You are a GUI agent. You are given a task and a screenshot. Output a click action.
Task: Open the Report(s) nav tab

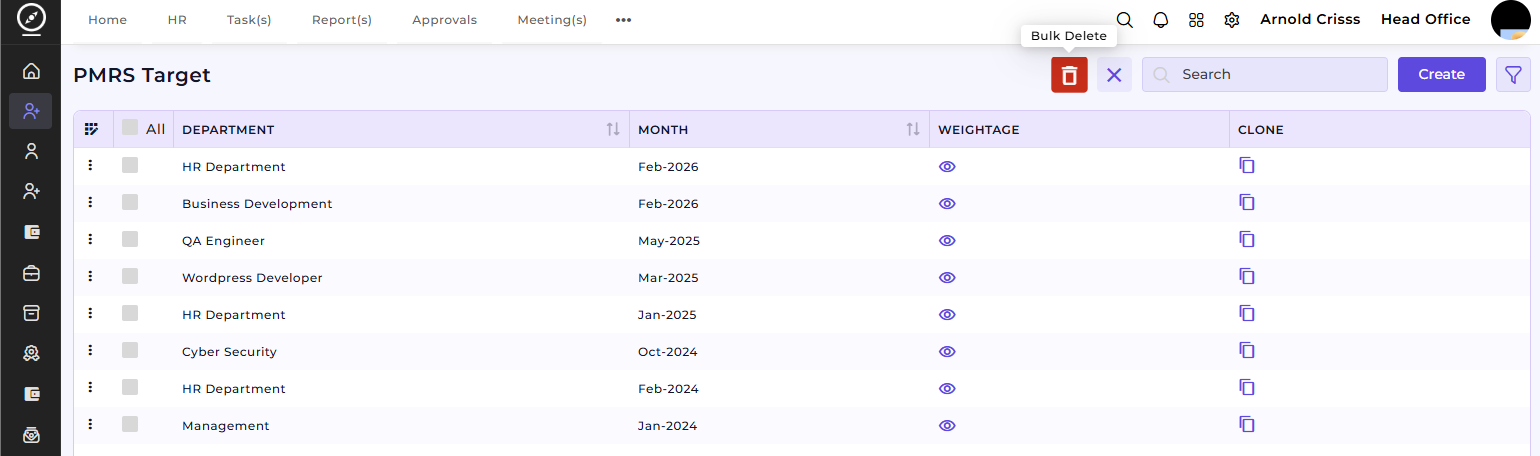pyautogui.click(x=342, y=20)
